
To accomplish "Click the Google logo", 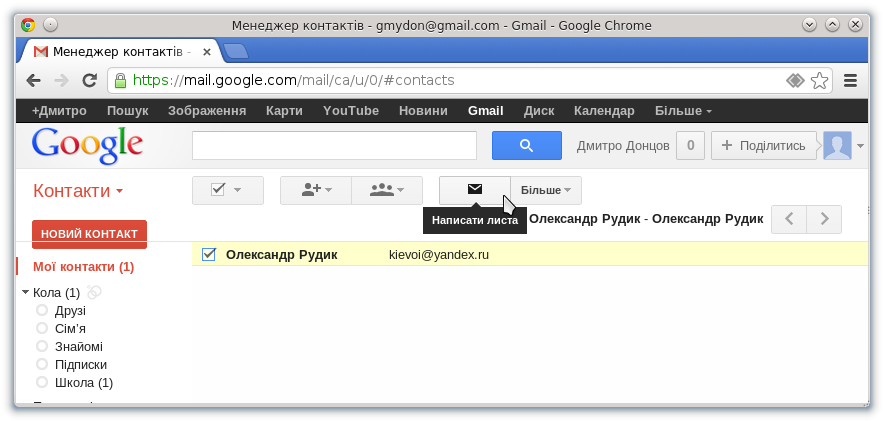I will tap(87, 145).
